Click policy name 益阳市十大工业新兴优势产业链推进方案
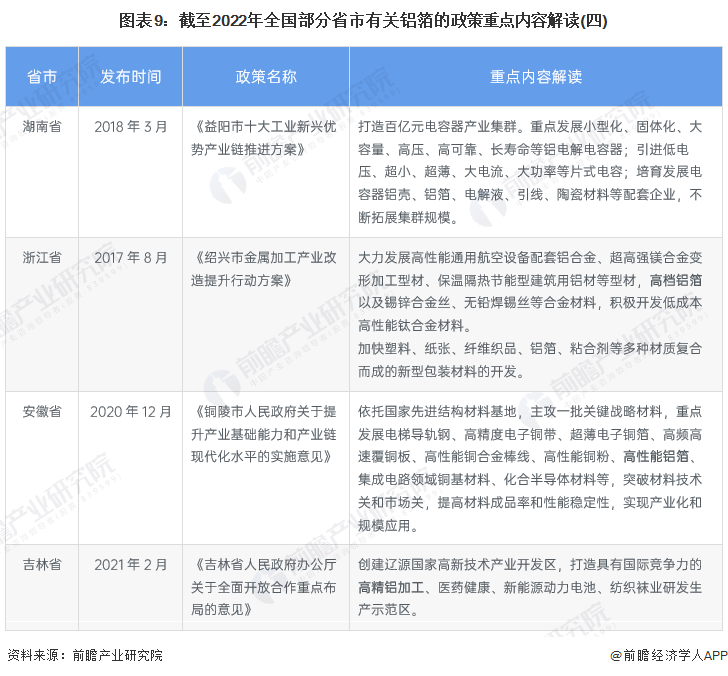Screen dimensions: 728x676 [x=264, y=138]
